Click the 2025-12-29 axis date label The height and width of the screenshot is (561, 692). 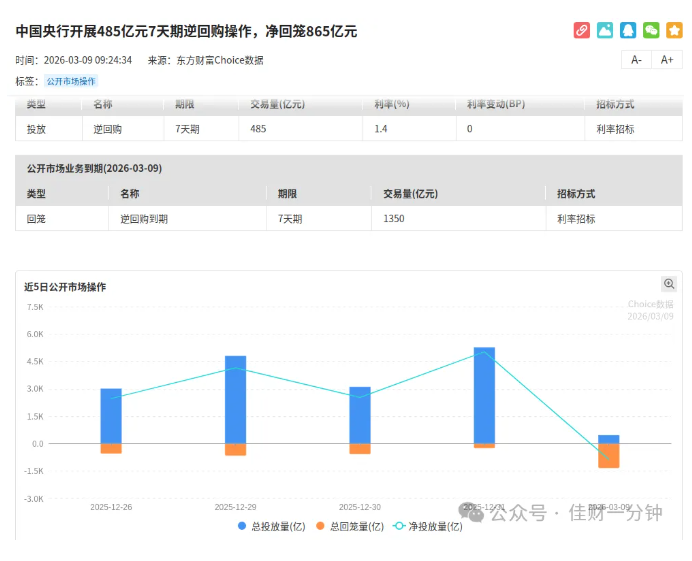(x=236, y=507)
